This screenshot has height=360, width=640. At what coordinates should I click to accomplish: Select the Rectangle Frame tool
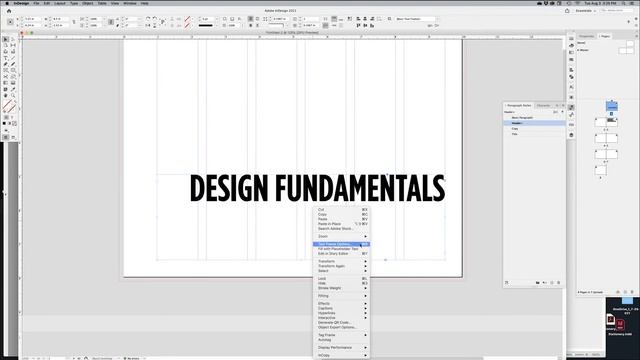5,70
